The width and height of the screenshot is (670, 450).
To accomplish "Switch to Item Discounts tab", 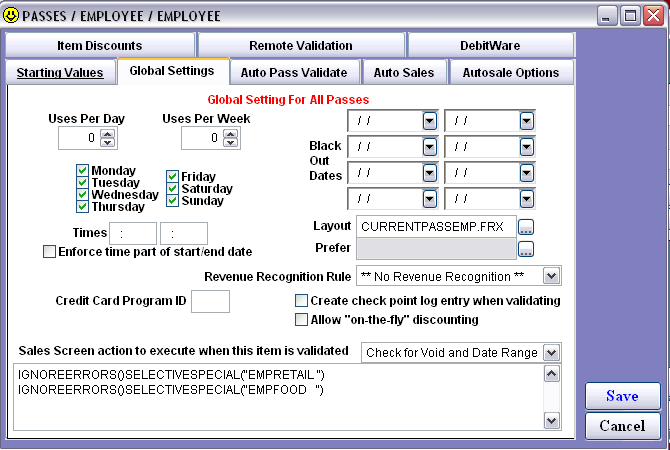I will 100,46.
